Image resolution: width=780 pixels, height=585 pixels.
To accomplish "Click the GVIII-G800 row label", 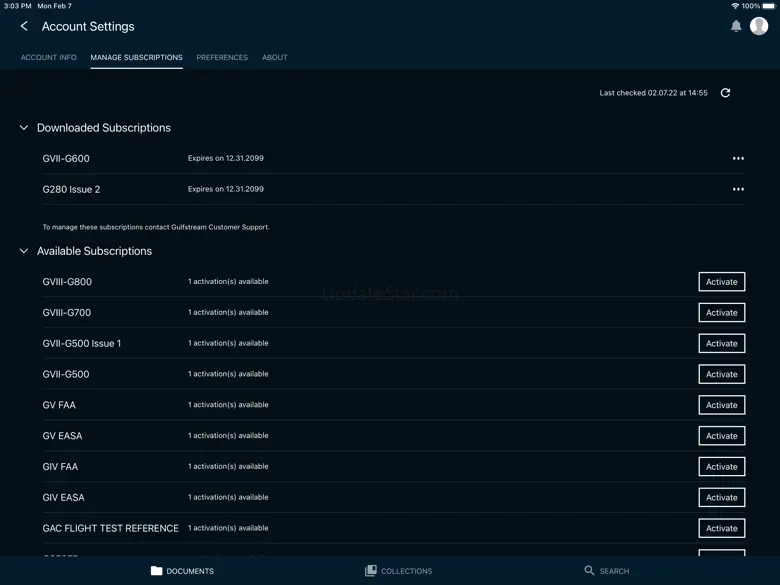I will (67, 282).
